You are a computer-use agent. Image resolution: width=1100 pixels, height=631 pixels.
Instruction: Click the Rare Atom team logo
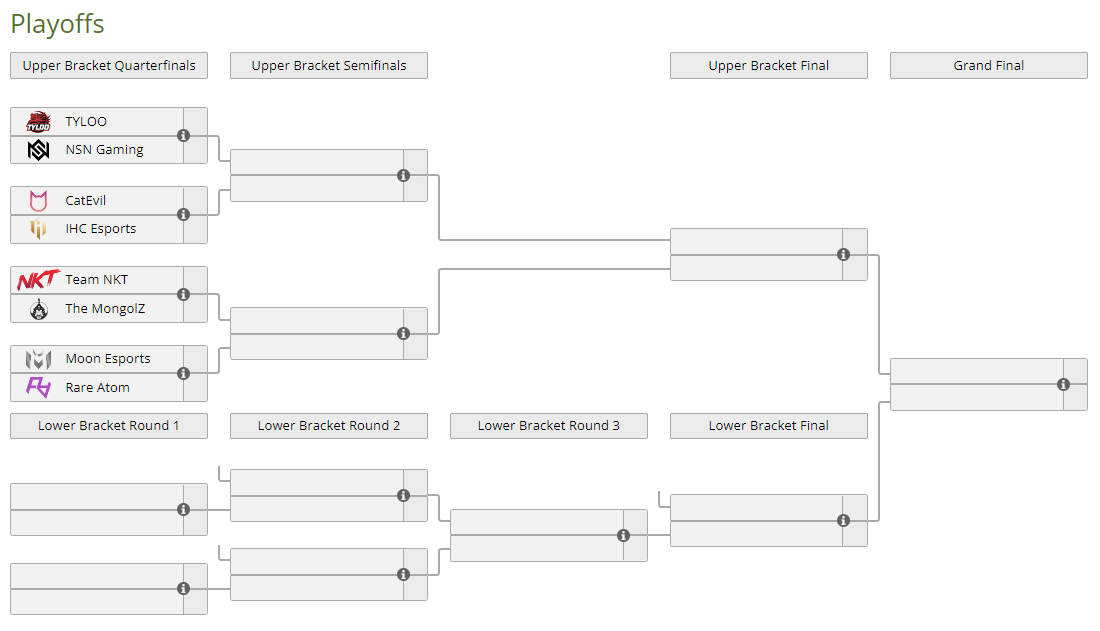point(39,387)
